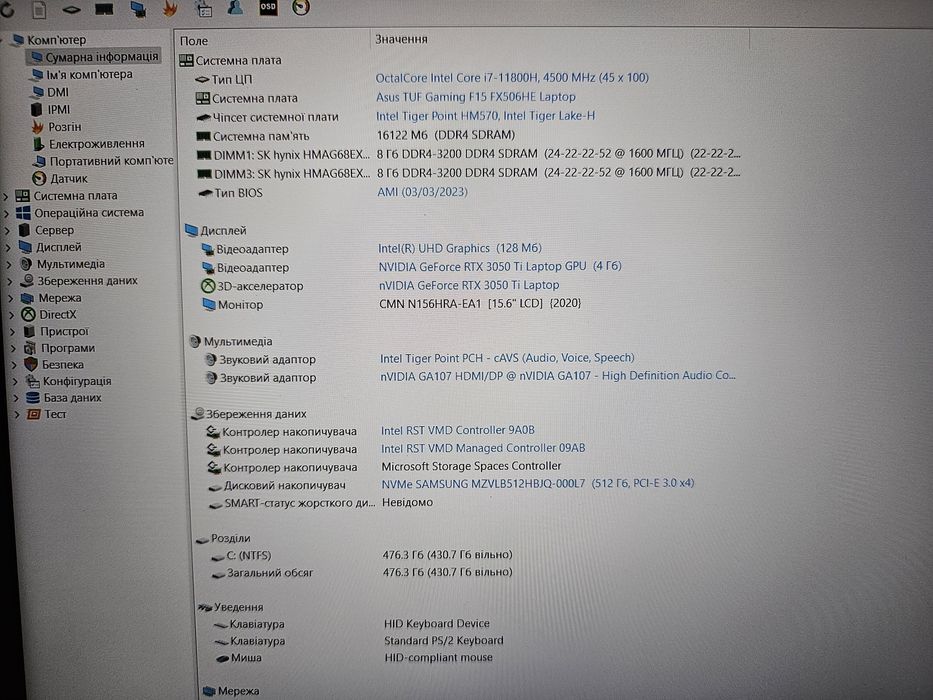Open the OSD panel toolbar icon

click(x=268, y=7)
